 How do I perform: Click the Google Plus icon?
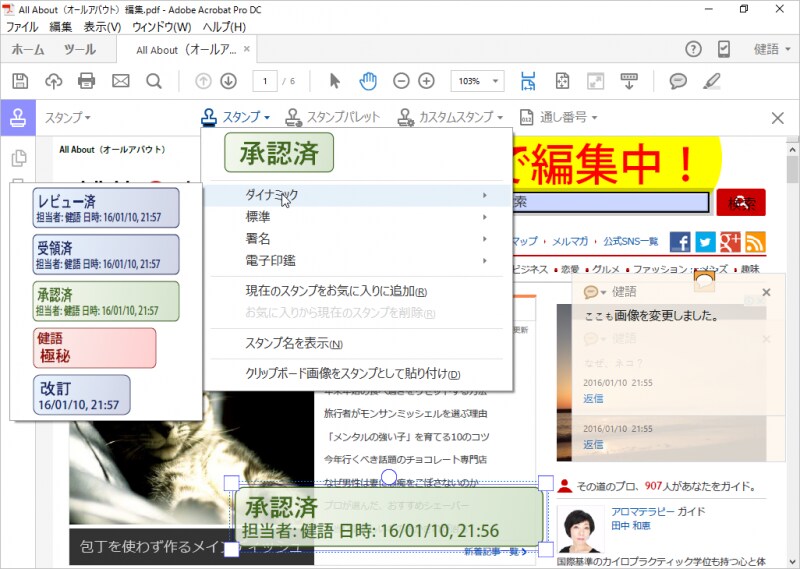[730, 242]
